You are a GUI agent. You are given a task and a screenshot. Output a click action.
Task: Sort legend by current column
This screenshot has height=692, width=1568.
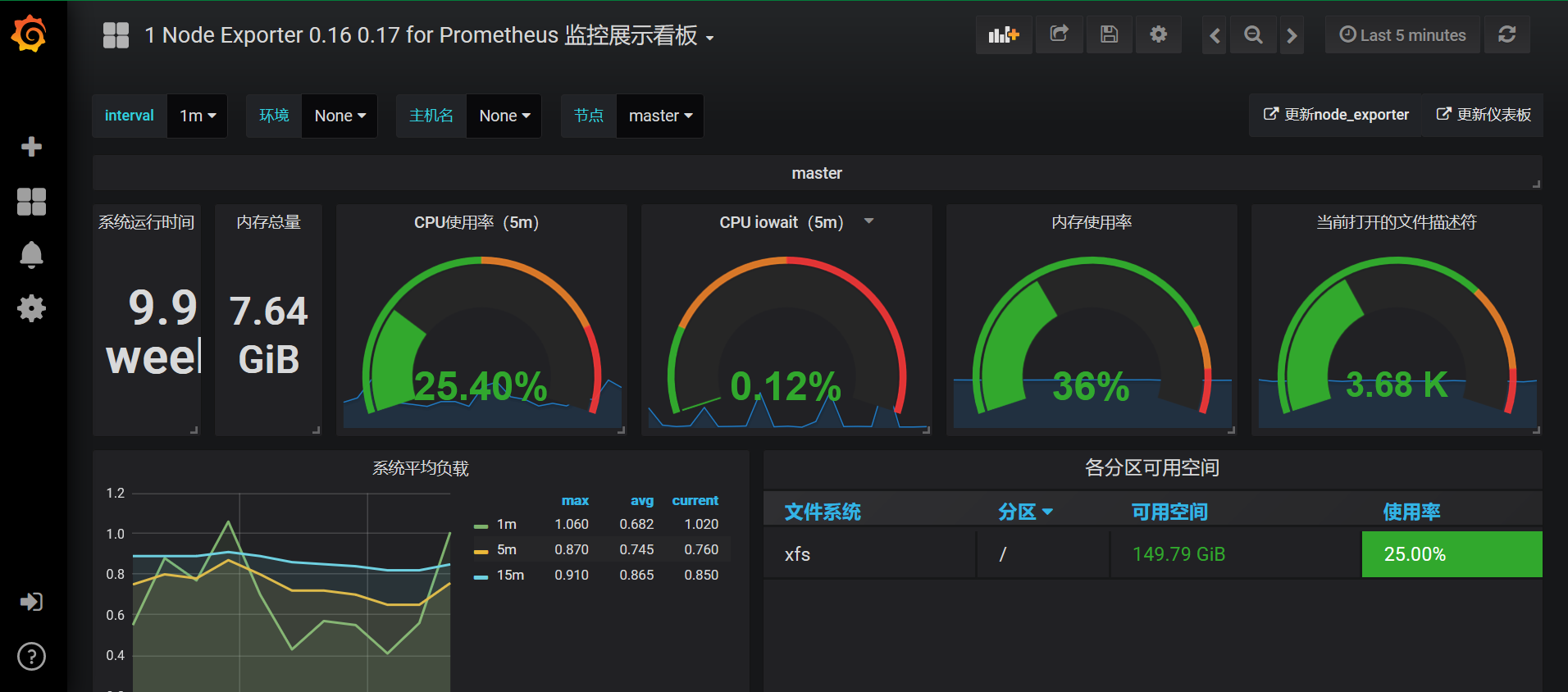point(695,500)
